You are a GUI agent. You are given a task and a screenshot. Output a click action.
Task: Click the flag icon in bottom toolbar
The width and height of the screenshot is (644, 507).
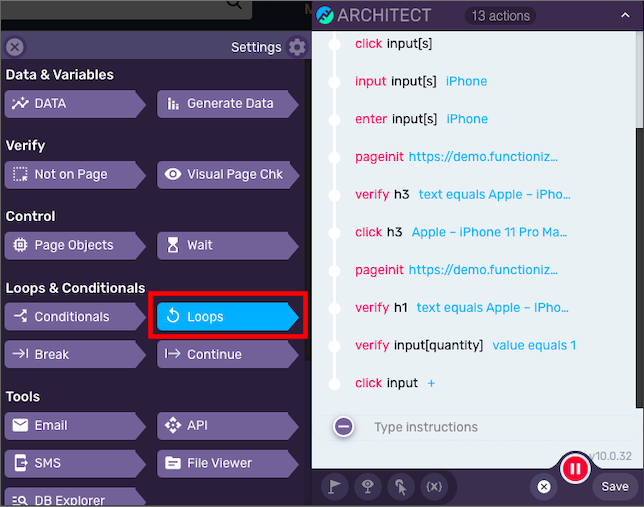(x=335, y=487)
